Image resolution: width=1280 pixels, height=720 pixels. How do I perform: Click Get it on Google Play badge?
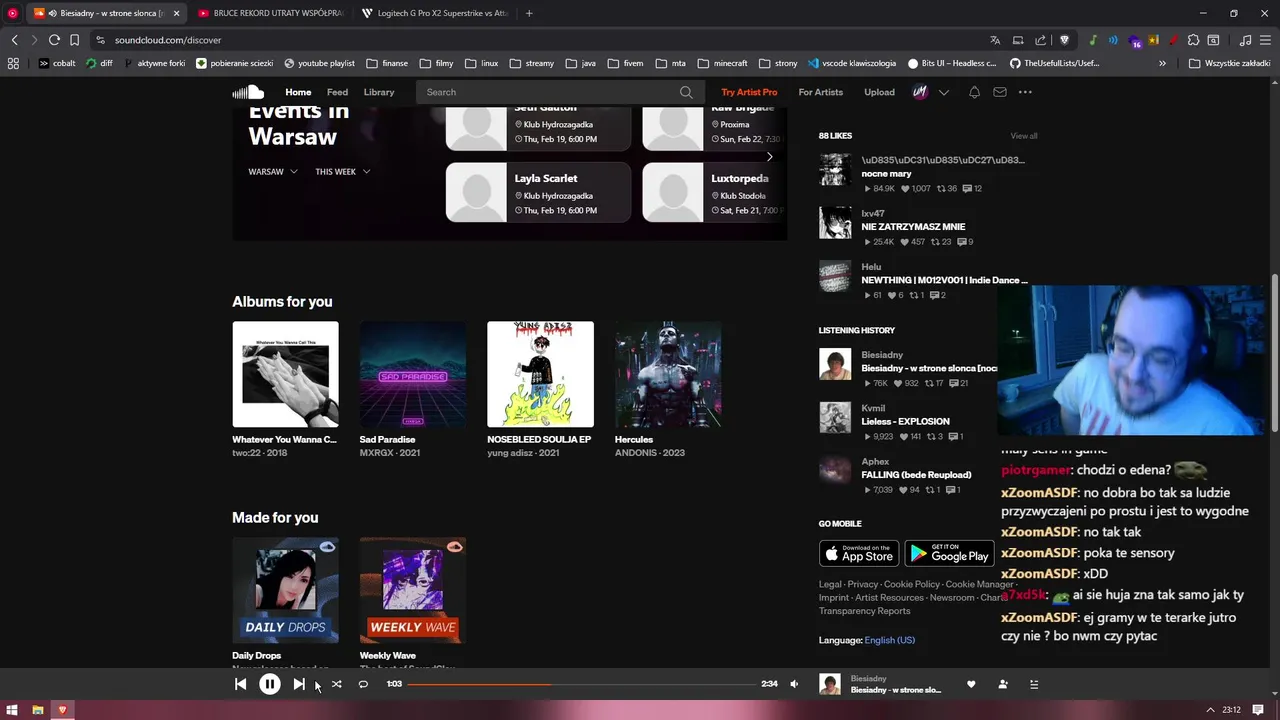click(950, 553)
